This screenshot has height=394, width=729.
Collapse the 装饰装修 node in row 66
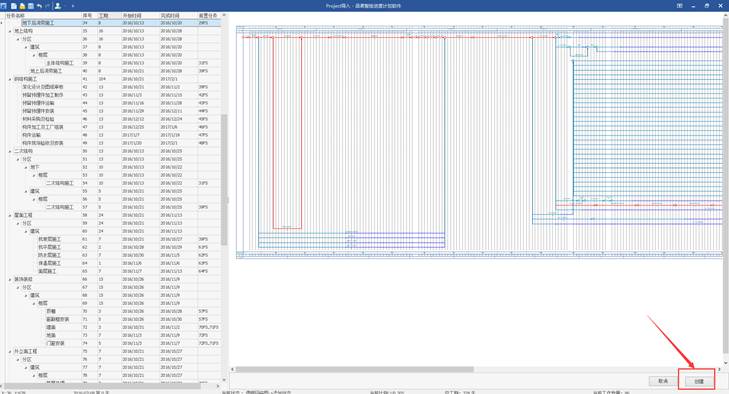pyautogui.click(x=10, y=280)
